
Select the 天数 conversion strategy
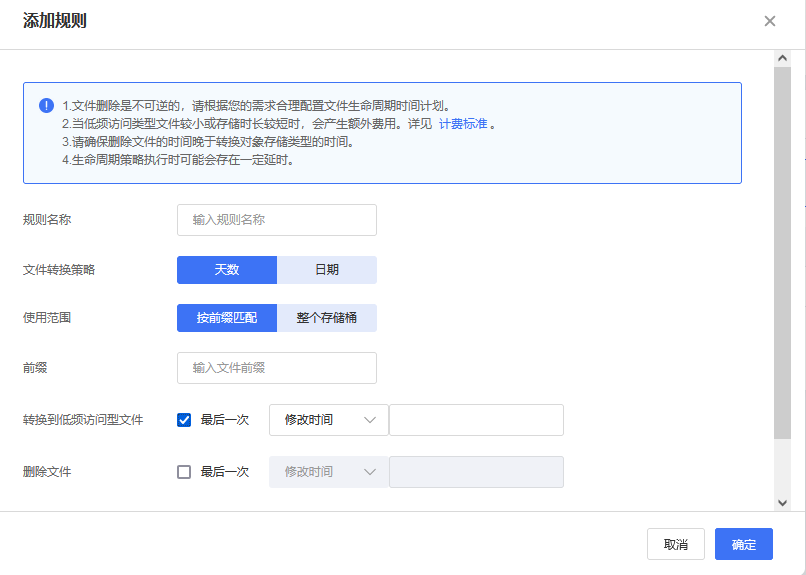coord(227,270)
